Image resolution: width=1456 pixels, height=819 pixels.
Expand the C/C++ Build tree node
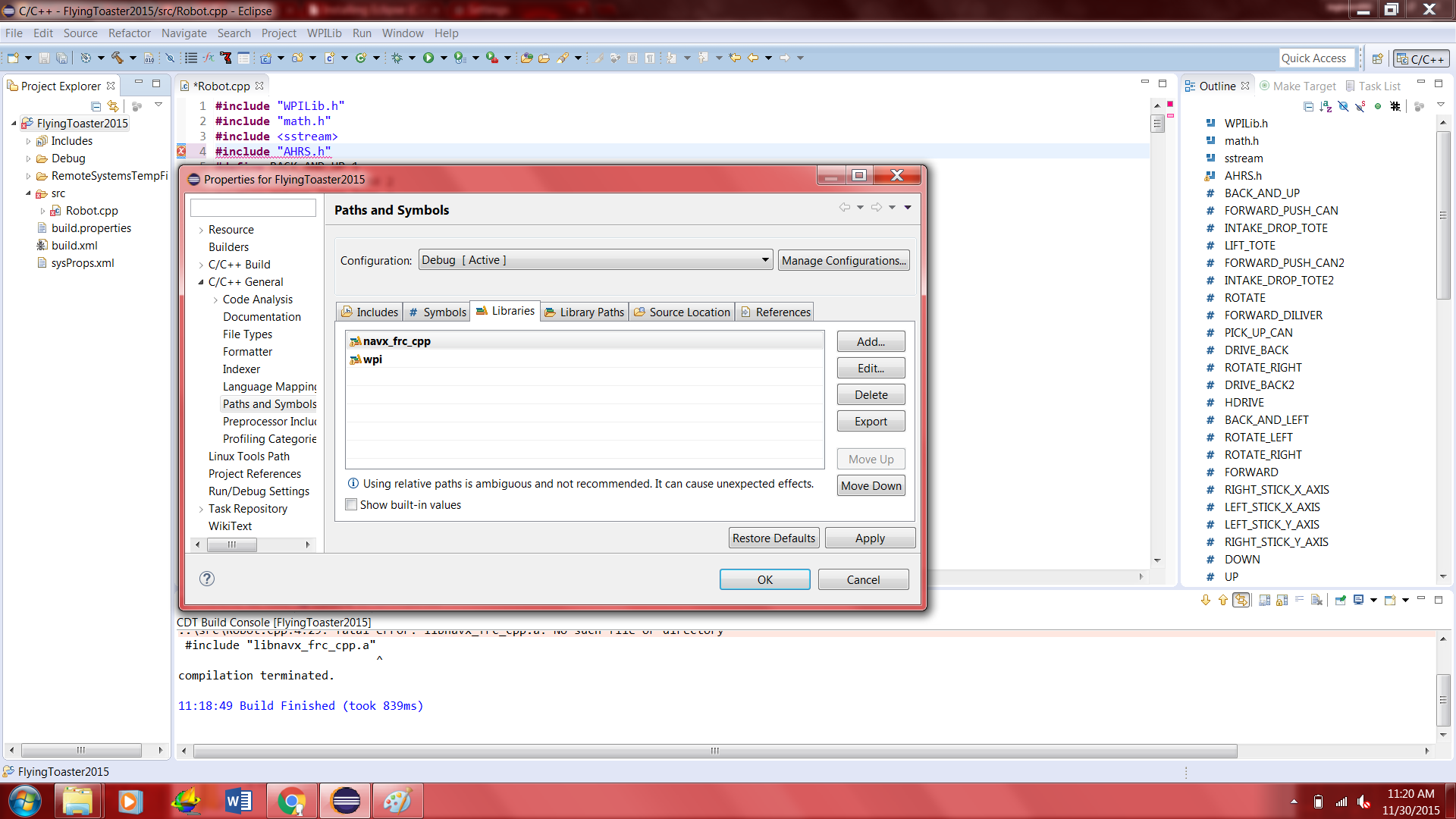(x=201, y=265)
